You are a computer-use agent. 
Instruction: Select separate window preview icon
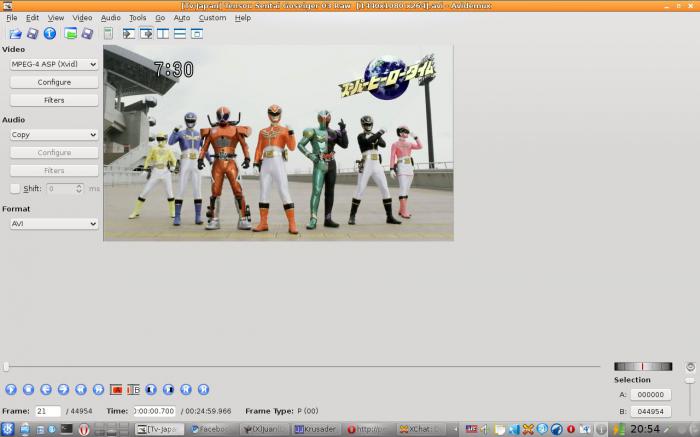(x=197, y=33)
